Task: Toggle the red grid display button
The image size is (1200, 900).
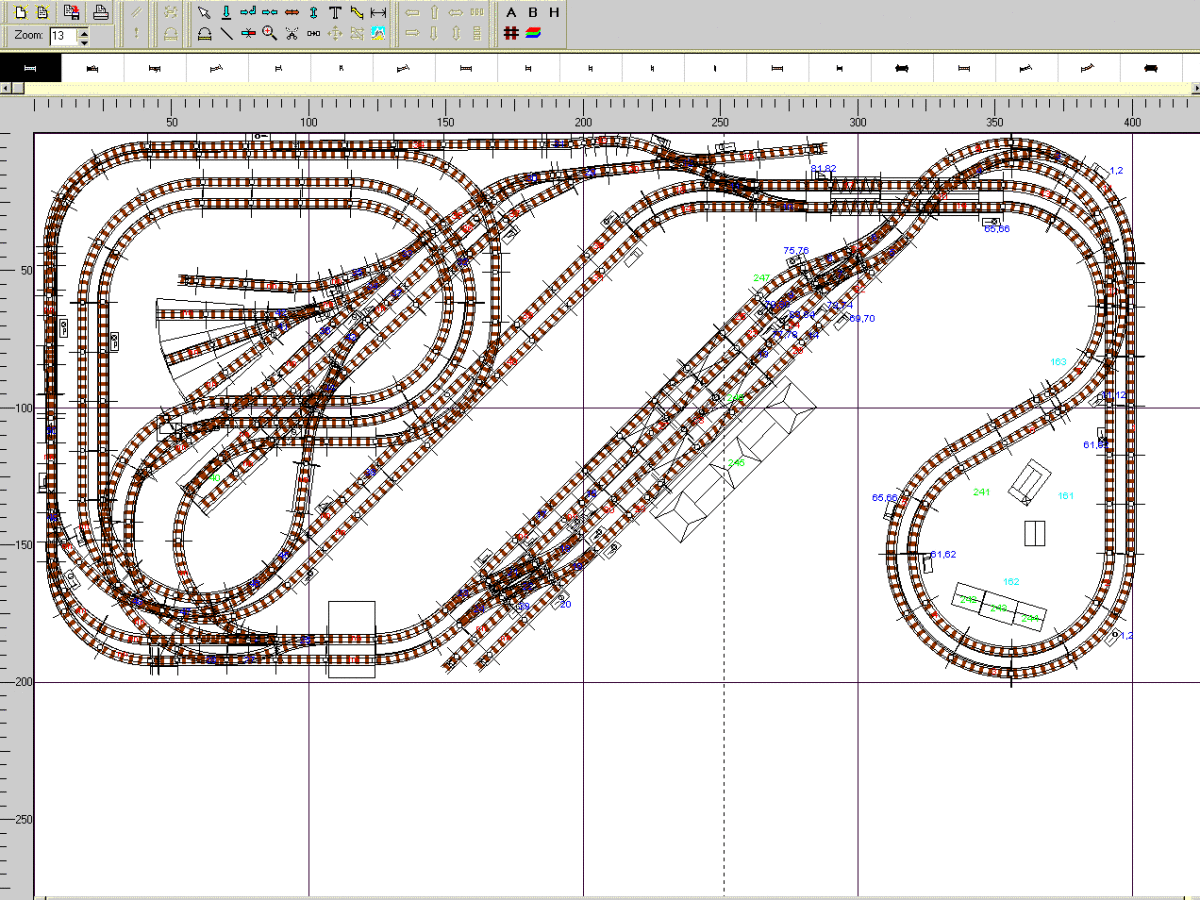Action: coord(511,33)
